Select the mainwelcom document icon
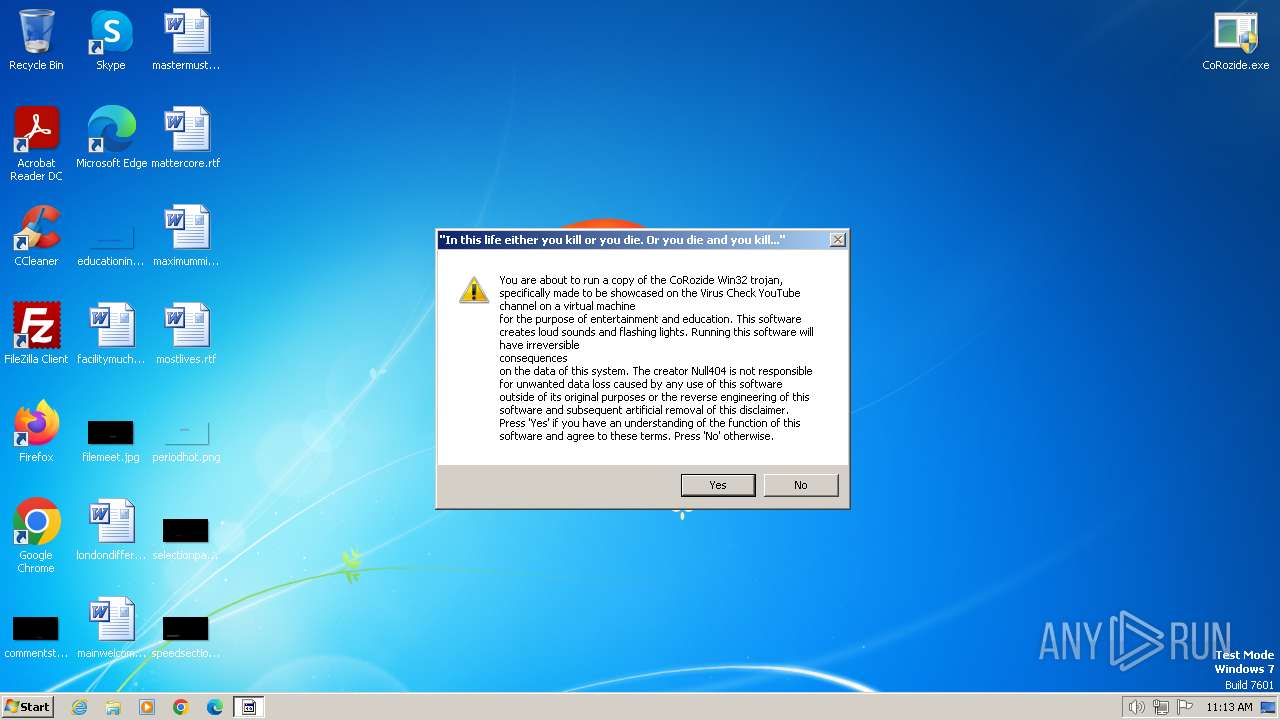 (111, 628)
